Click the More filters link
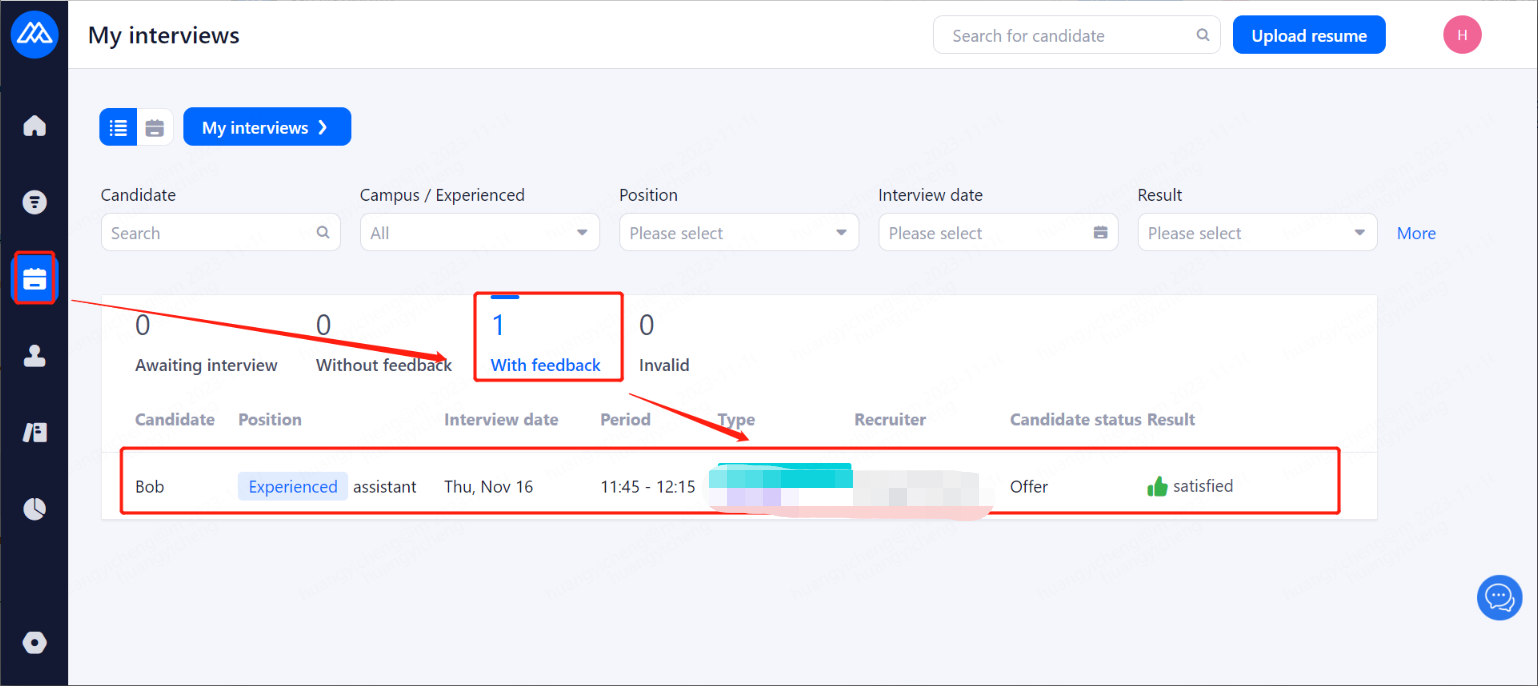1538x686 pixels. (x=1416, y=233)
